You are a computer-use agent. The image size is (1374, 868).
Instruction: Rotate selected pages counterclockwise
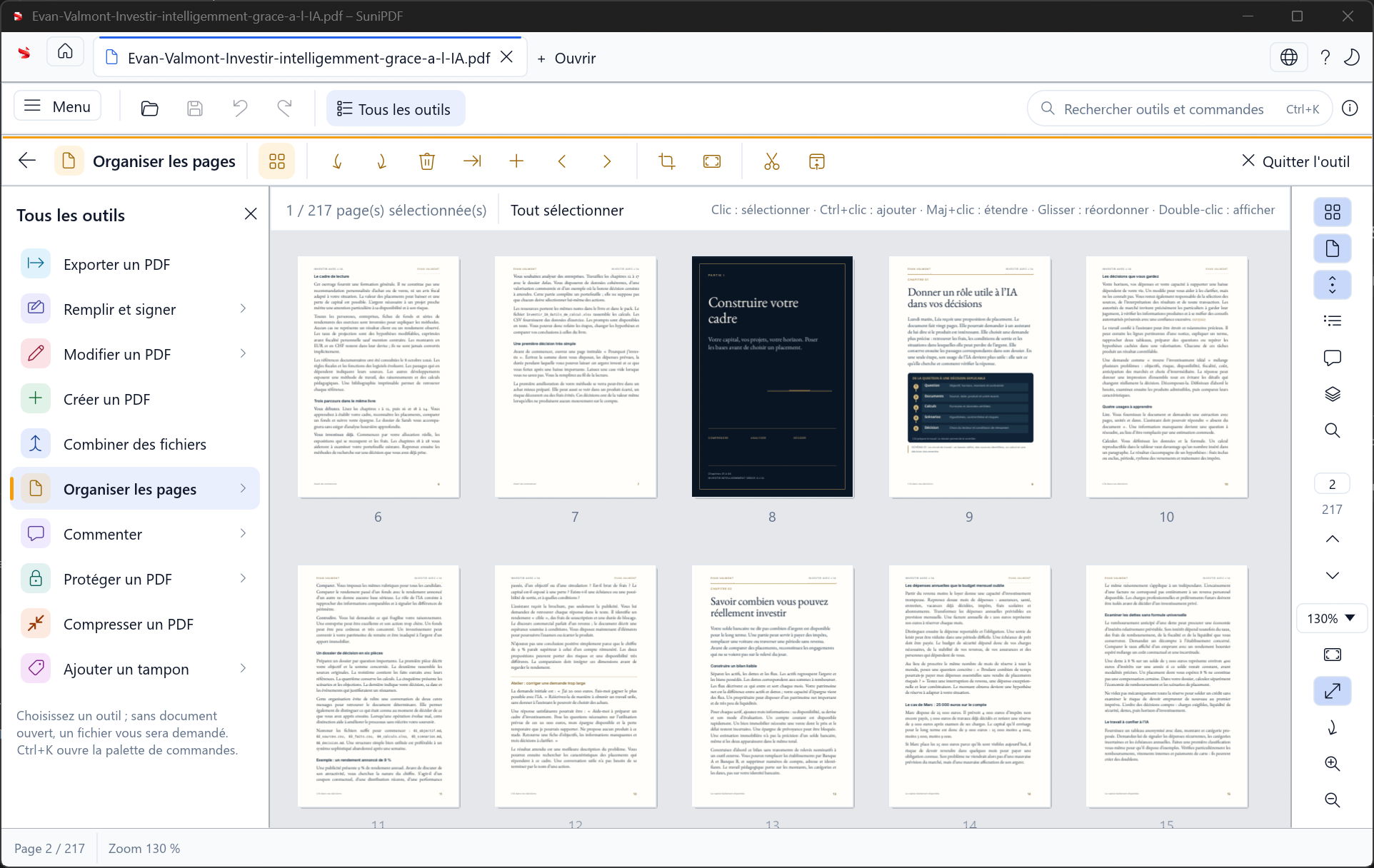[x=337, y=161]
